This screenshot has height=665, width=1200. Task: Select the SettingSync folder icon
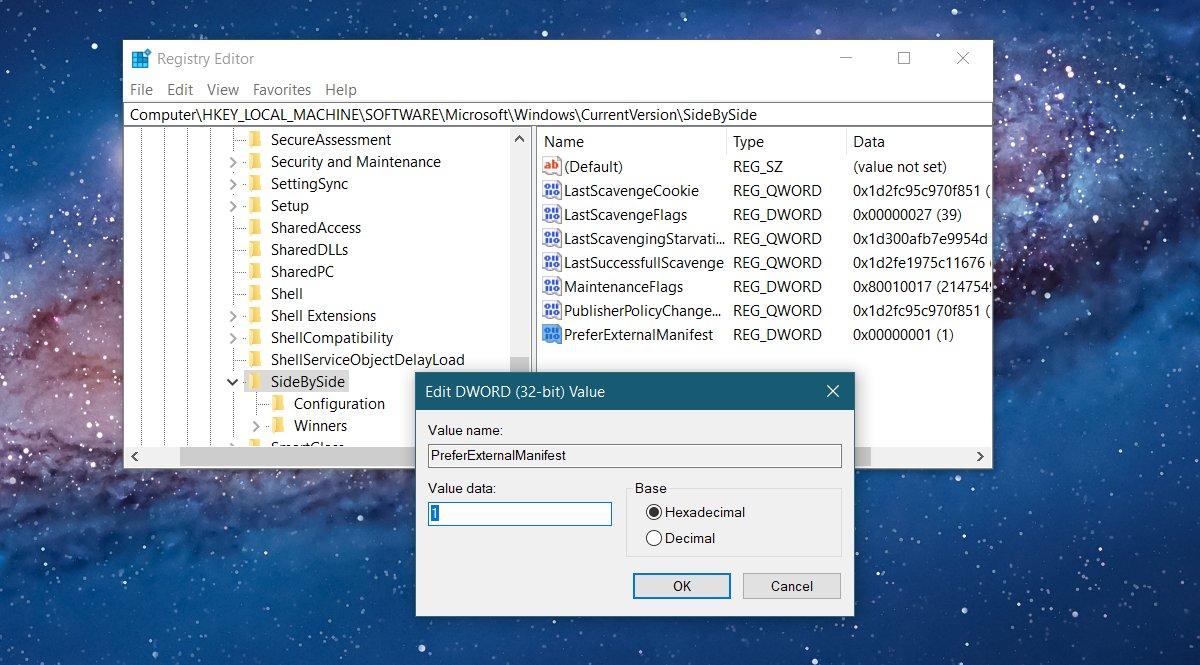pyautogui.click(x=254, y=184)
